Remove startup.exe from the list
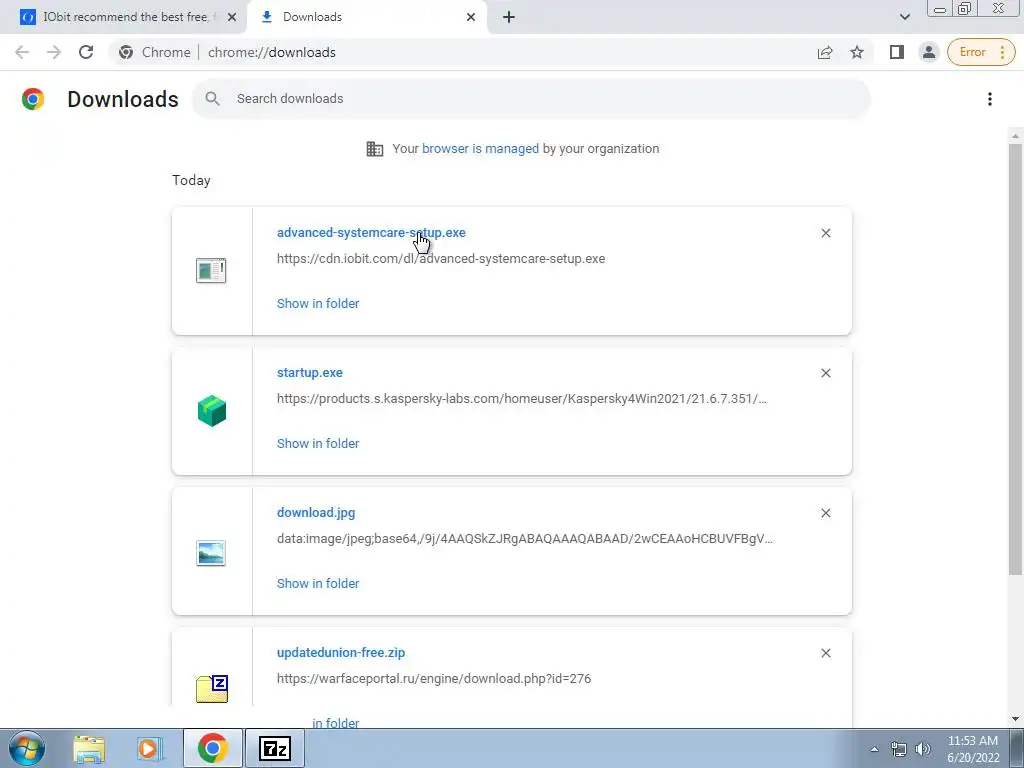 [x=825, y=373]
